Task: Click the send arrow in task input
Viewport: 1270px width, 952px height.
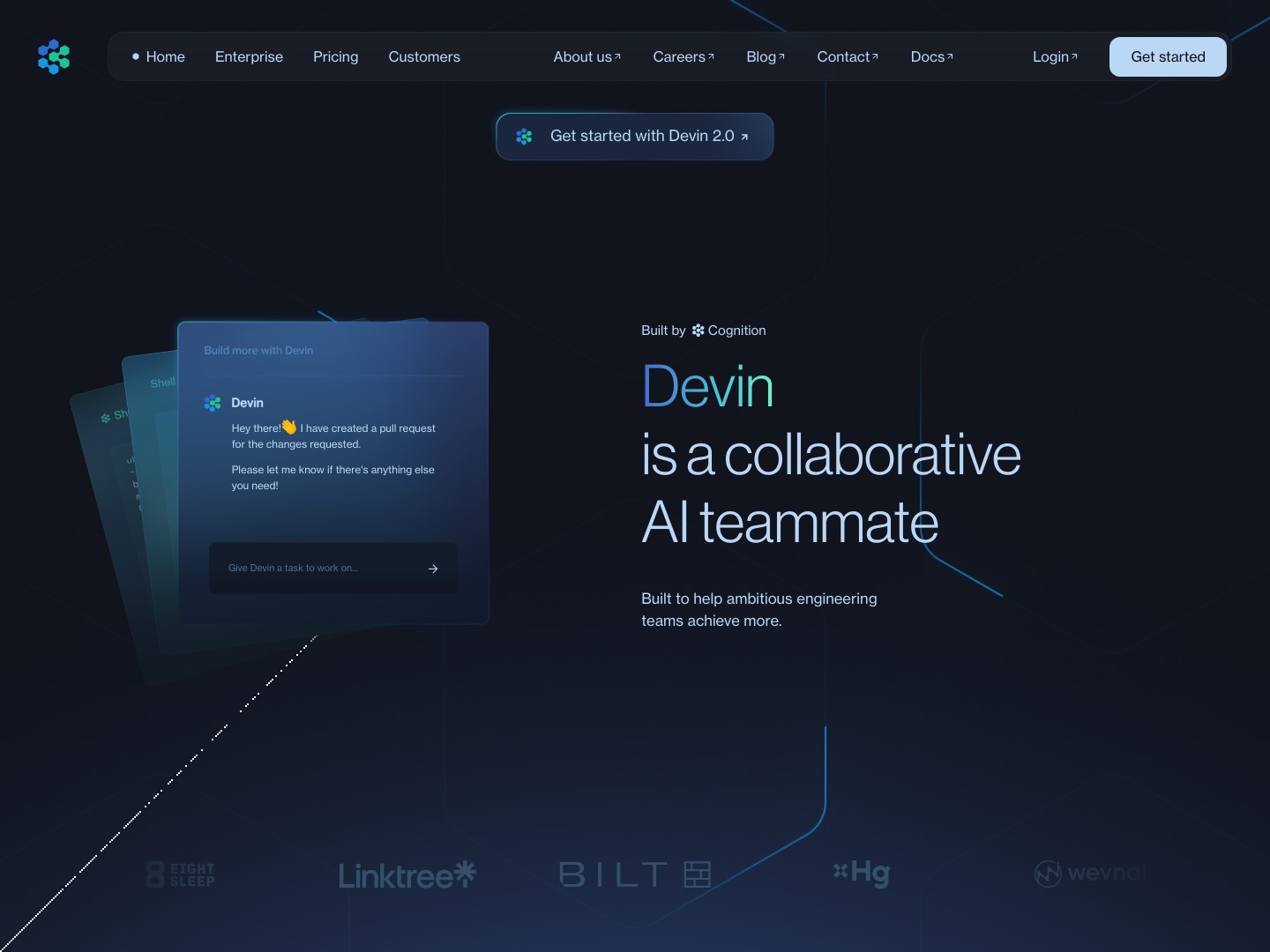Action: click(x=433, y=569)
